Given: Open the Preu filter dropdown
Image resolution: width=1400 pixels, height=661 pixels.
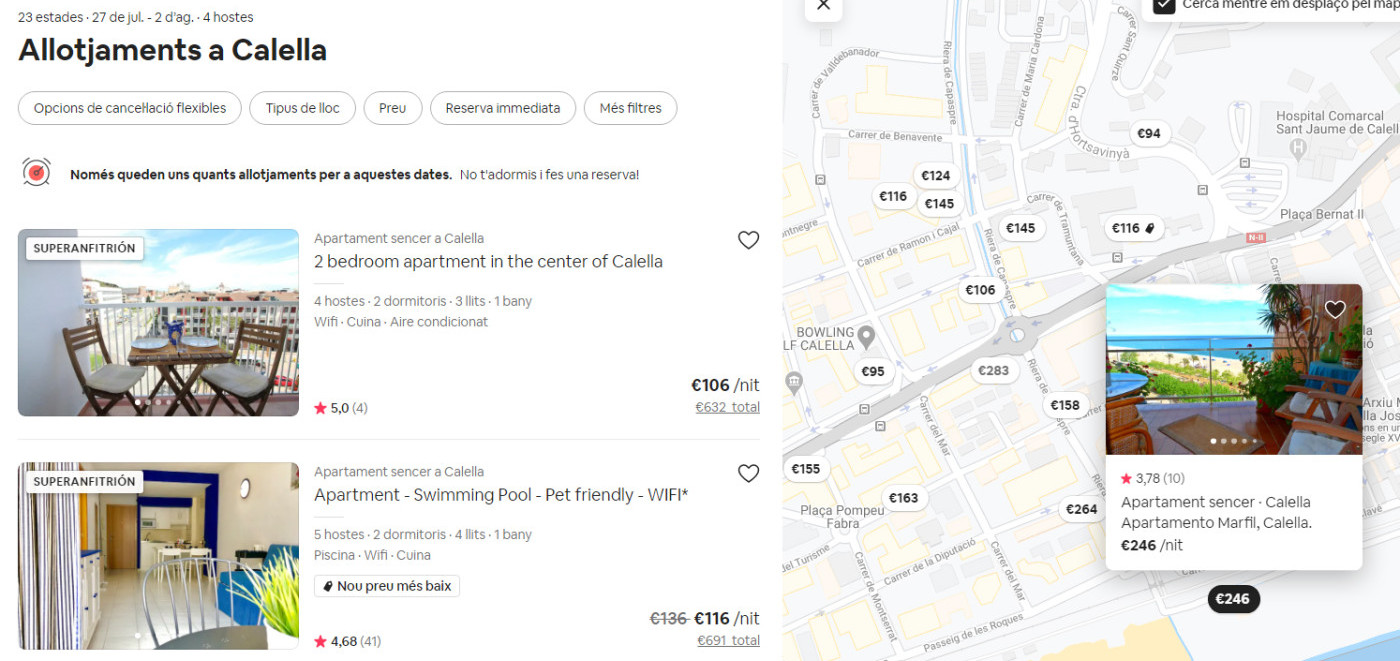Looking at the screenshot, I should click(392, 108).
